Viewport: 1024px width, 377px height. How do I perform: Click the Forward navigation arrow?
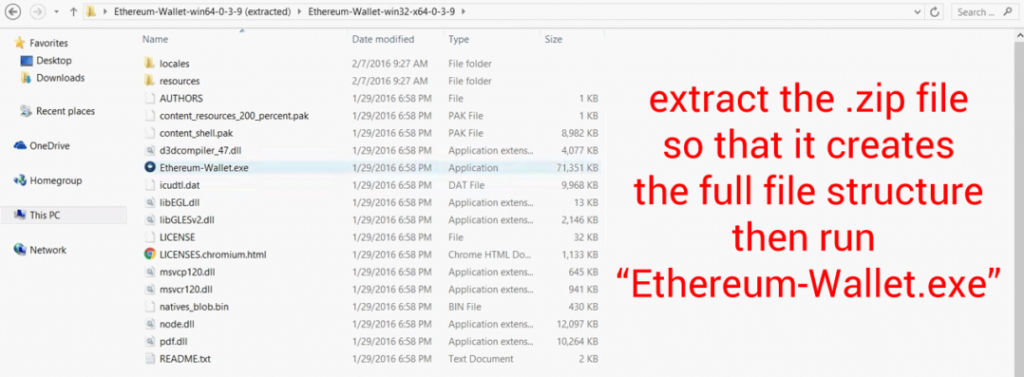pos(37,12)
